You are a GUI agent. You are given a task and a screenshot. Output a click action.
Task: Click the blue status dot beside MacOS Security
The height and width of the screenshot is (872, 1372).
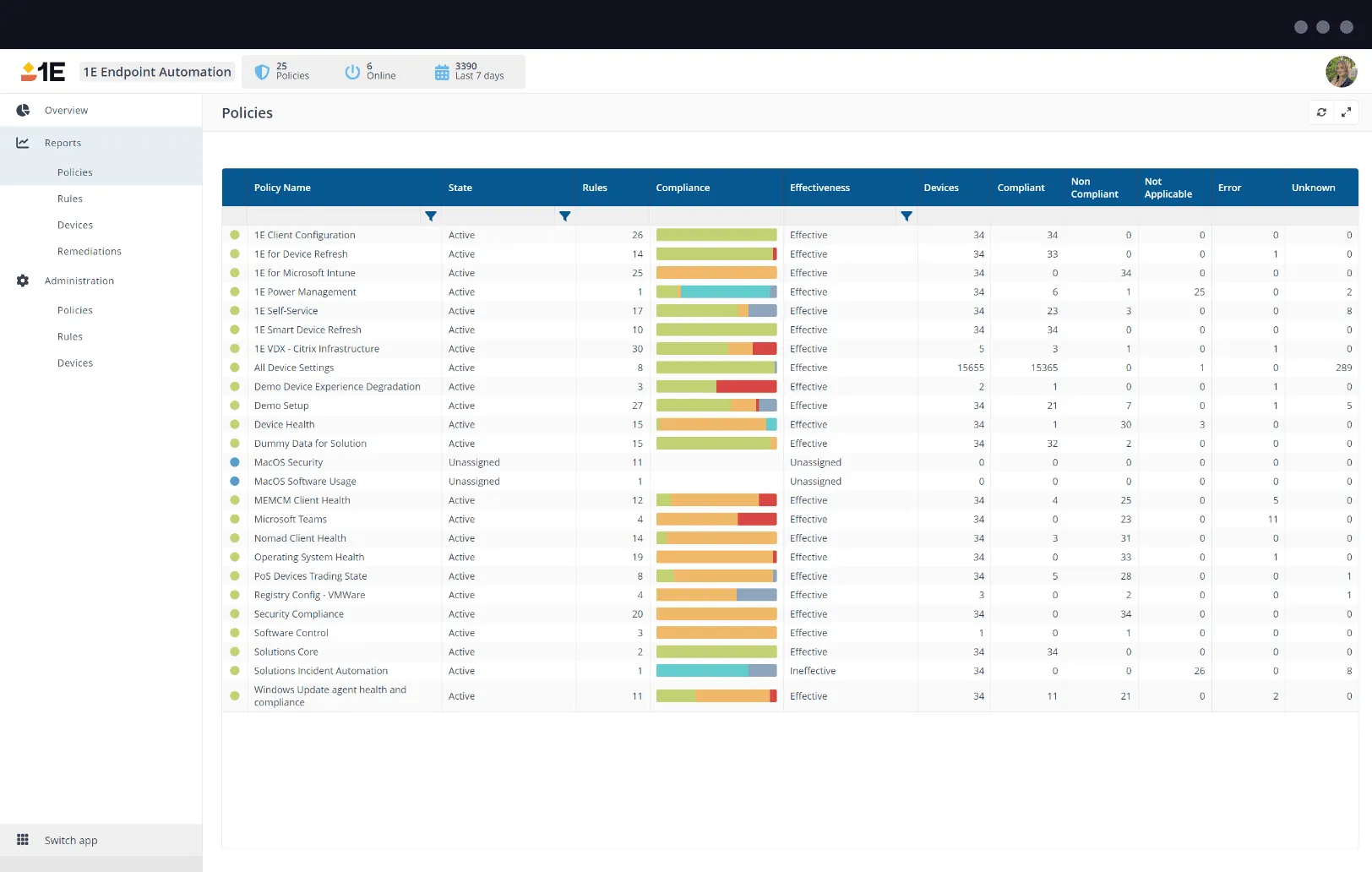234,462
